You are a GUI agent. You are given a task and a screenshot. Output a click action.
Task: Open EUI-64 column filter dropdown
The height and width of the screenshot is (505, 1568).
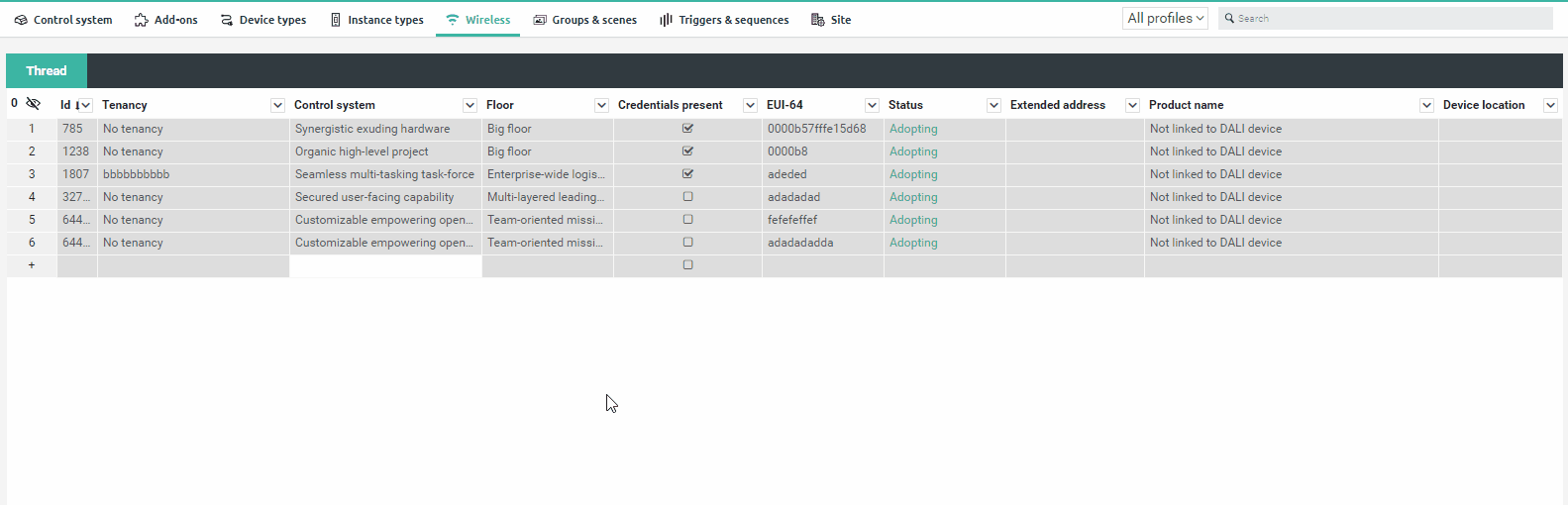click(872, 105)
